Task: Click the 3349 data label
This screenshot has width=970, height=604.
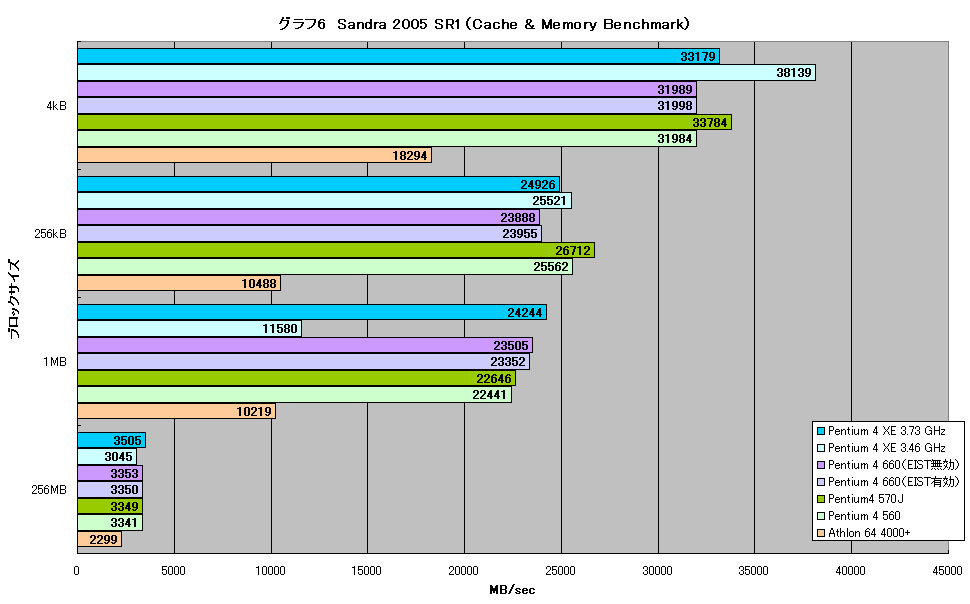Action: point(124,506)
